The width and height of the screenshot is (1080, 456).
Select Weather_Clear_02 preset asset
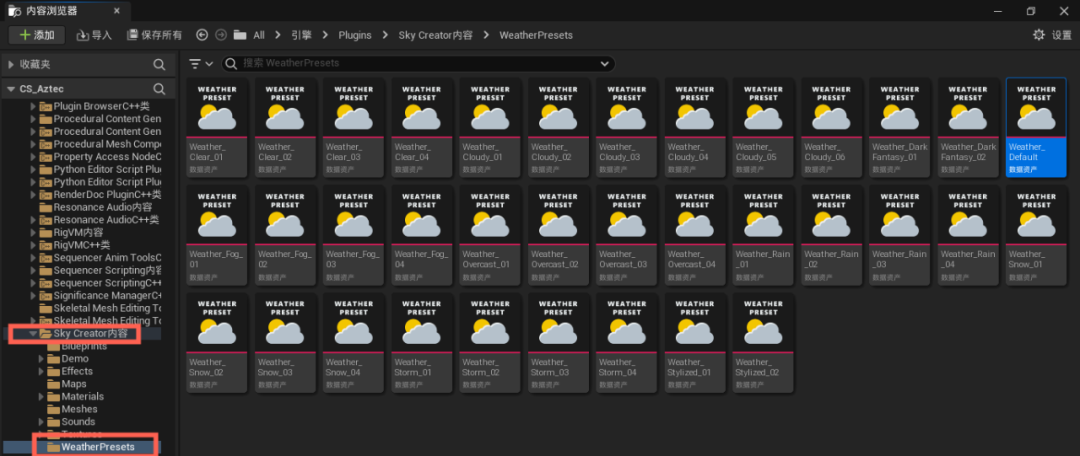click(286, 127)
